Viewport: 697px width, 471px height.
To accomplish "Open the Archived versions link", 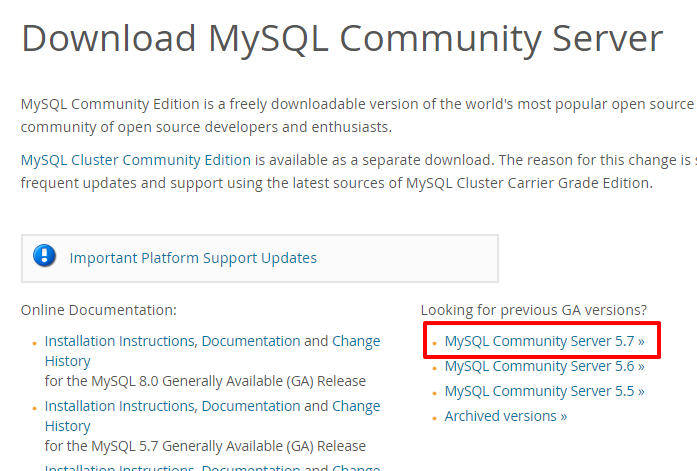I will [506, 416].
